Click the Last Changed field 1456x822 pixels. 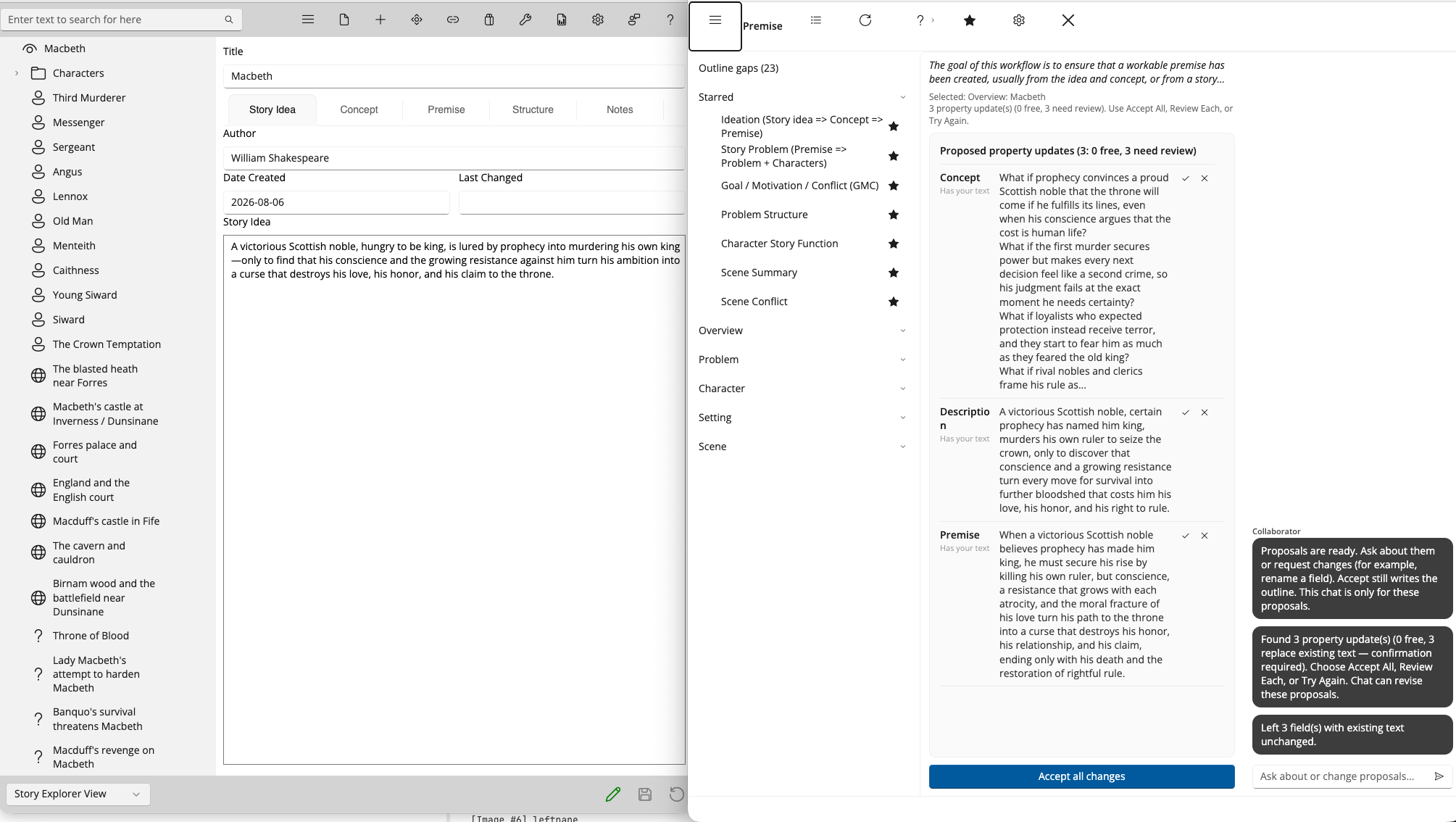[572, 202]
